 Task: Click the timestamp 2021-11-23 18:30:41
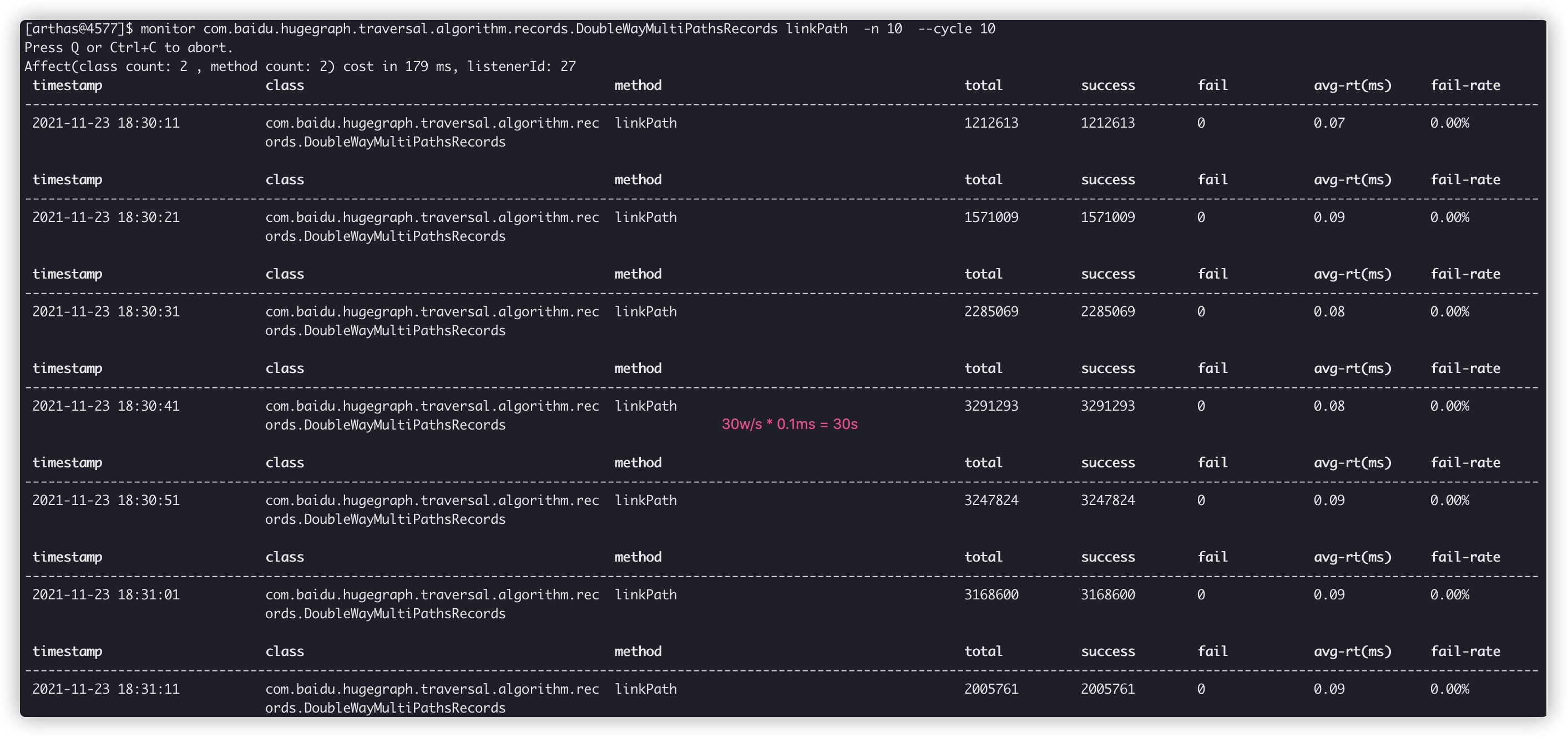click(x=106, y=406)
